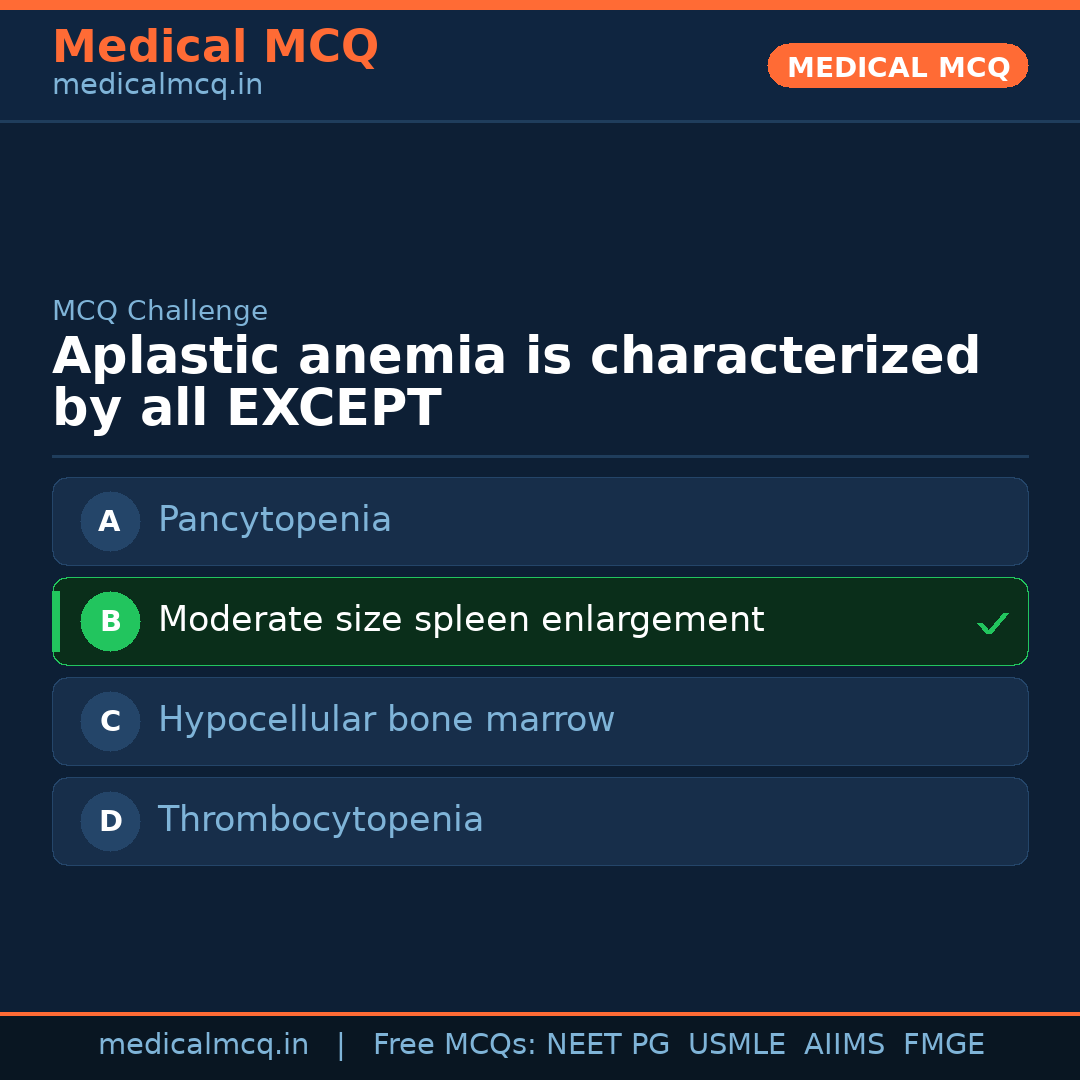Click the Aplastic anemia question text
The image size is (1080, 1080).
click(515, 382)
